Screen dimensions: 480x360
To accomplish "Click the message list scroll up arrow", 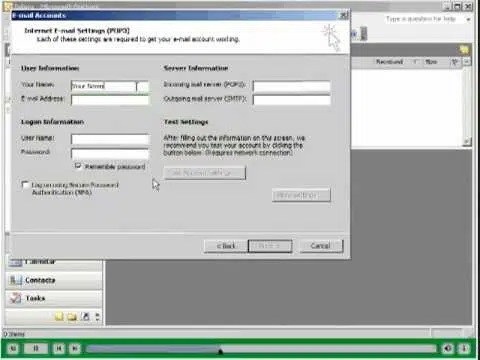I will pos(467,62).
